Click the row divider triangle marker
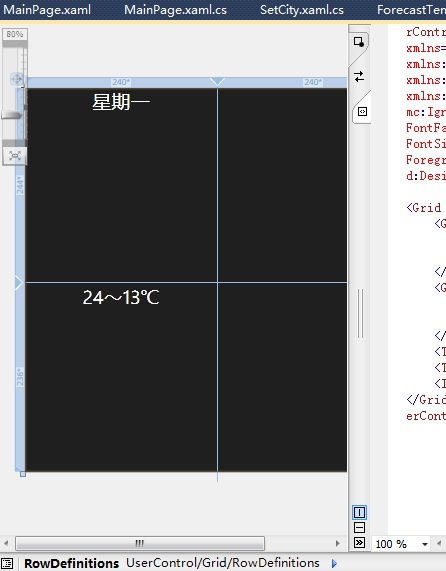The width and height of the screenshot is (446, 571). point(19,283)
